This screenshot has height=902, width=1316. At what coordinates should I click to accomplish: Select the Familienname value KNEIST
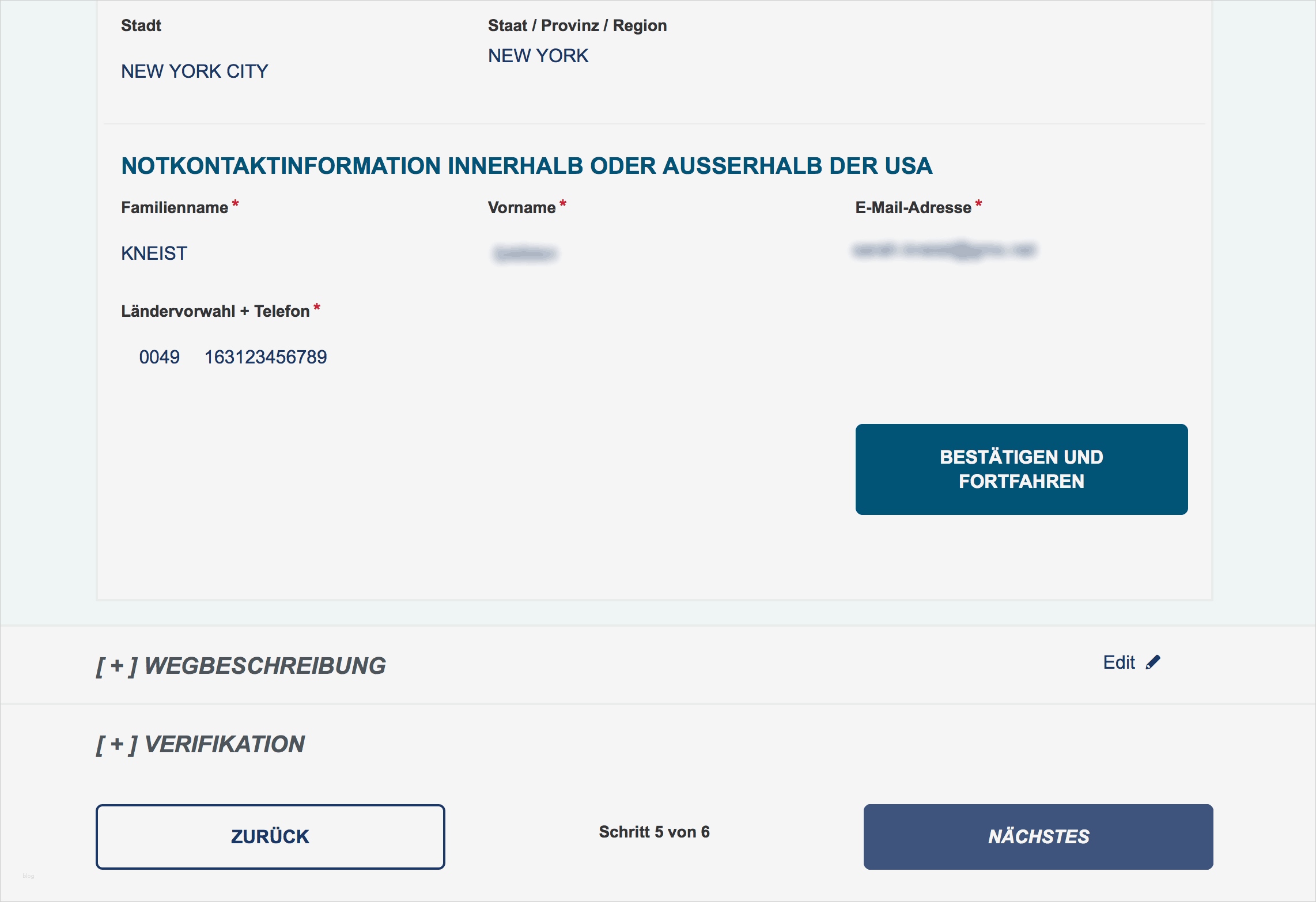coord(154,253)
